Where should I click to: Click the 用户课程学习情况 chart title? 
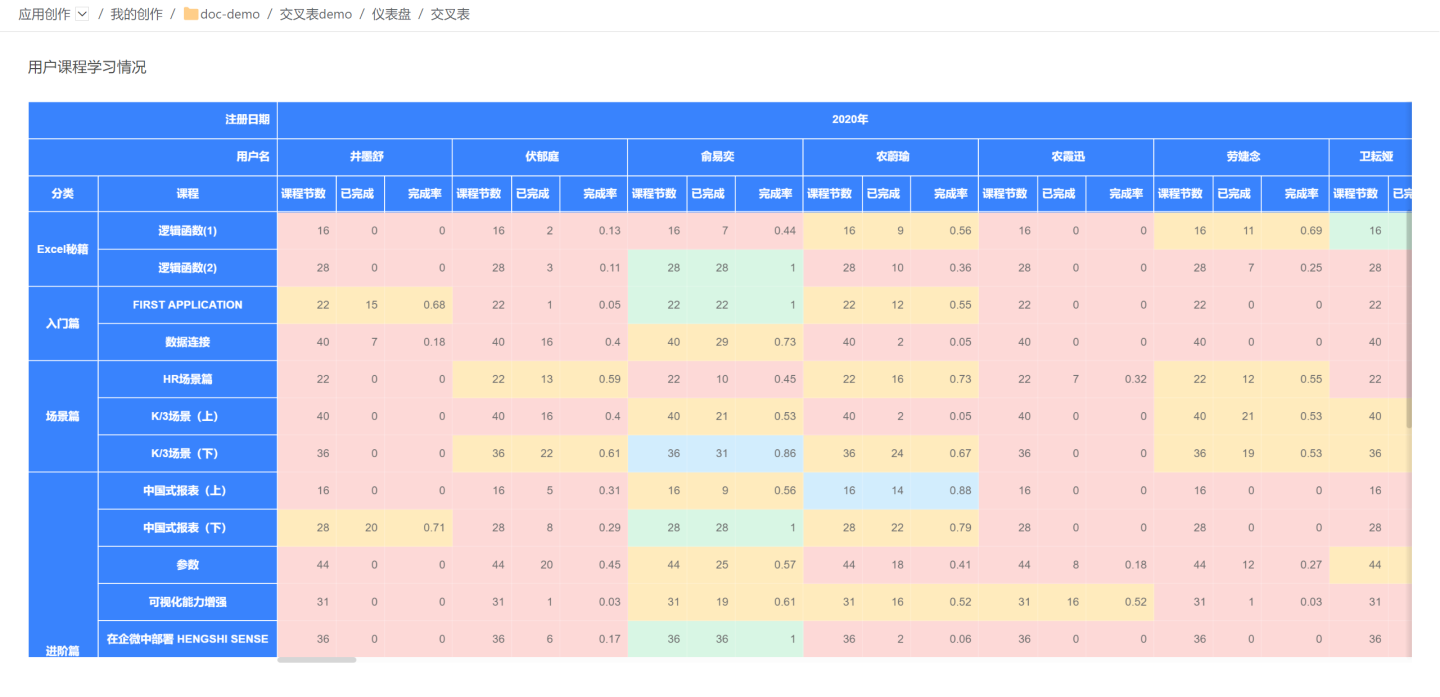87,67
